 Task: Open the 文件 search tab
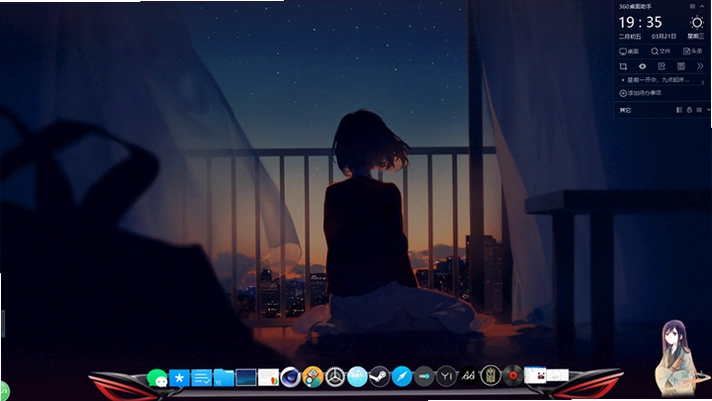click(661, 51)
